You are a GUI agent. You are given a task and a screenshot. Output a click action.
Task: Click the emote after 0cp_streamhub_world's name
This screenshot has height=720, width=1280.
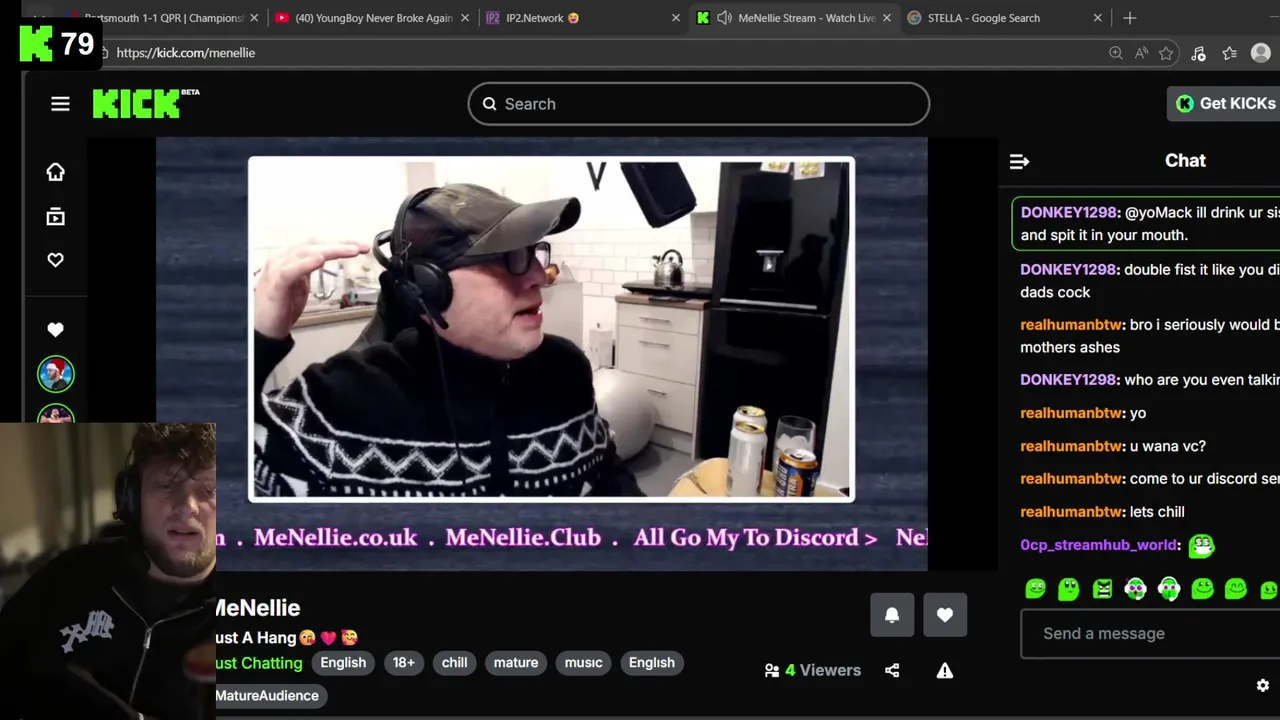pyautogui.click(x=1201, y=545)
